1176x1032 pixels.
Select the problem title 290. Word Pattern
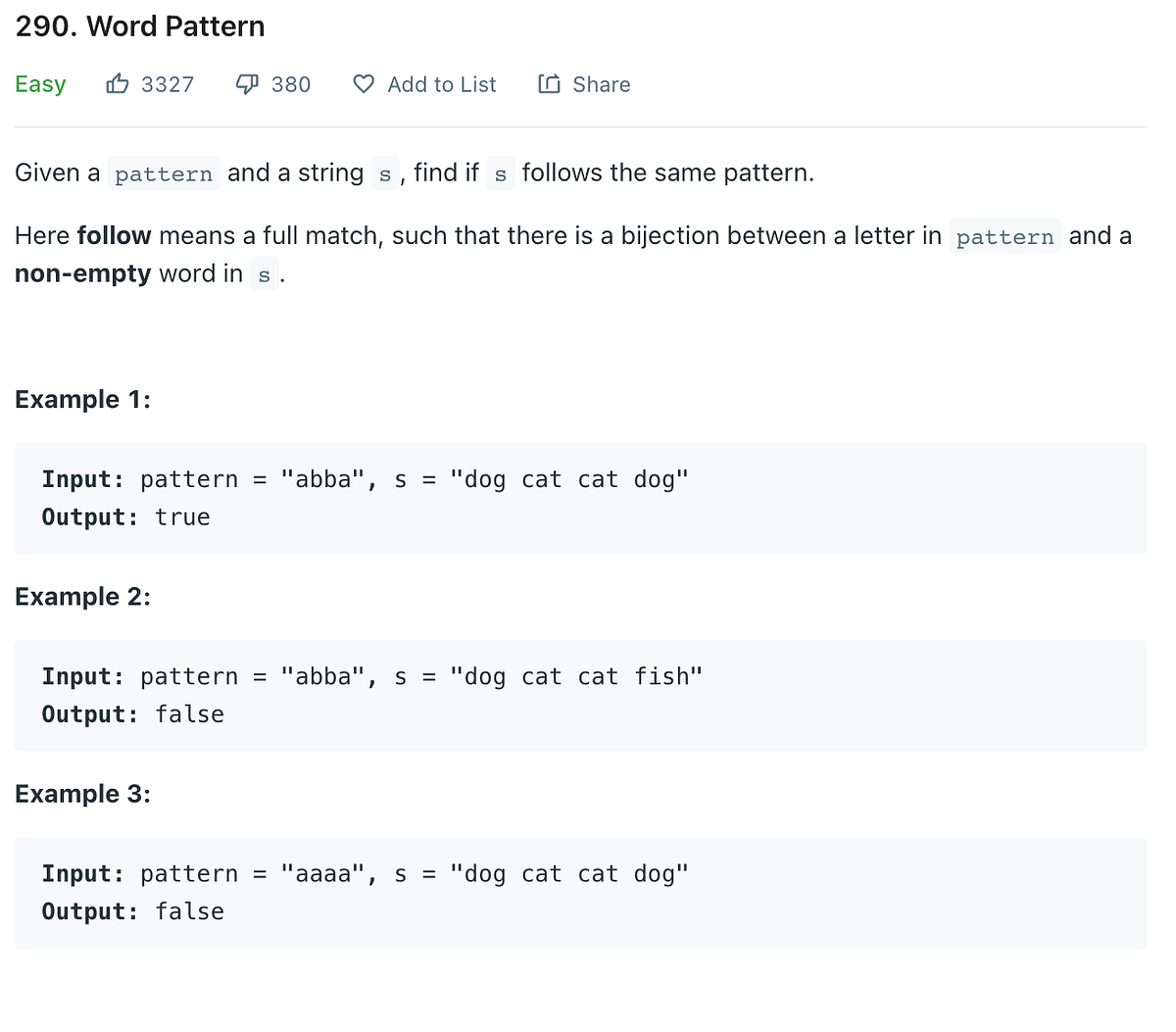(139, 26)
